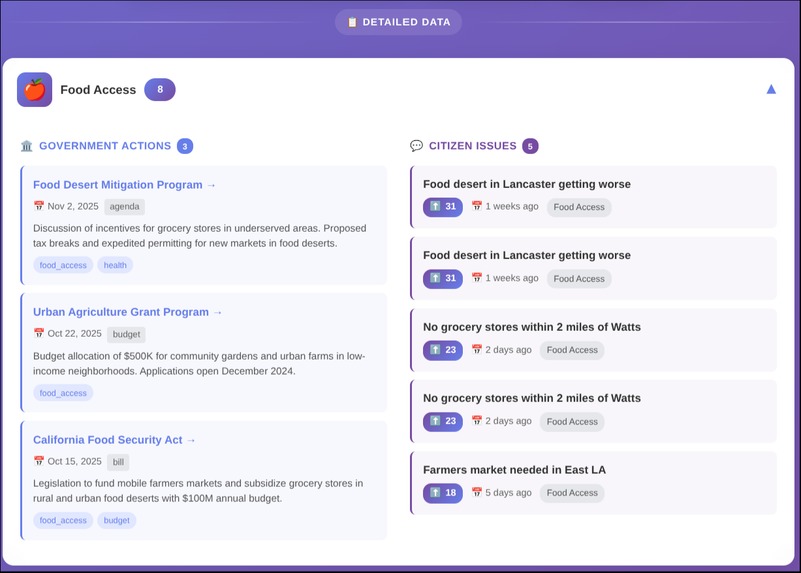Click the arrow after Food Desert Mitigation Program
Image resolution: width=801 pixels, height=573 pixels.
pyautogui.click(x=211, y=185)
